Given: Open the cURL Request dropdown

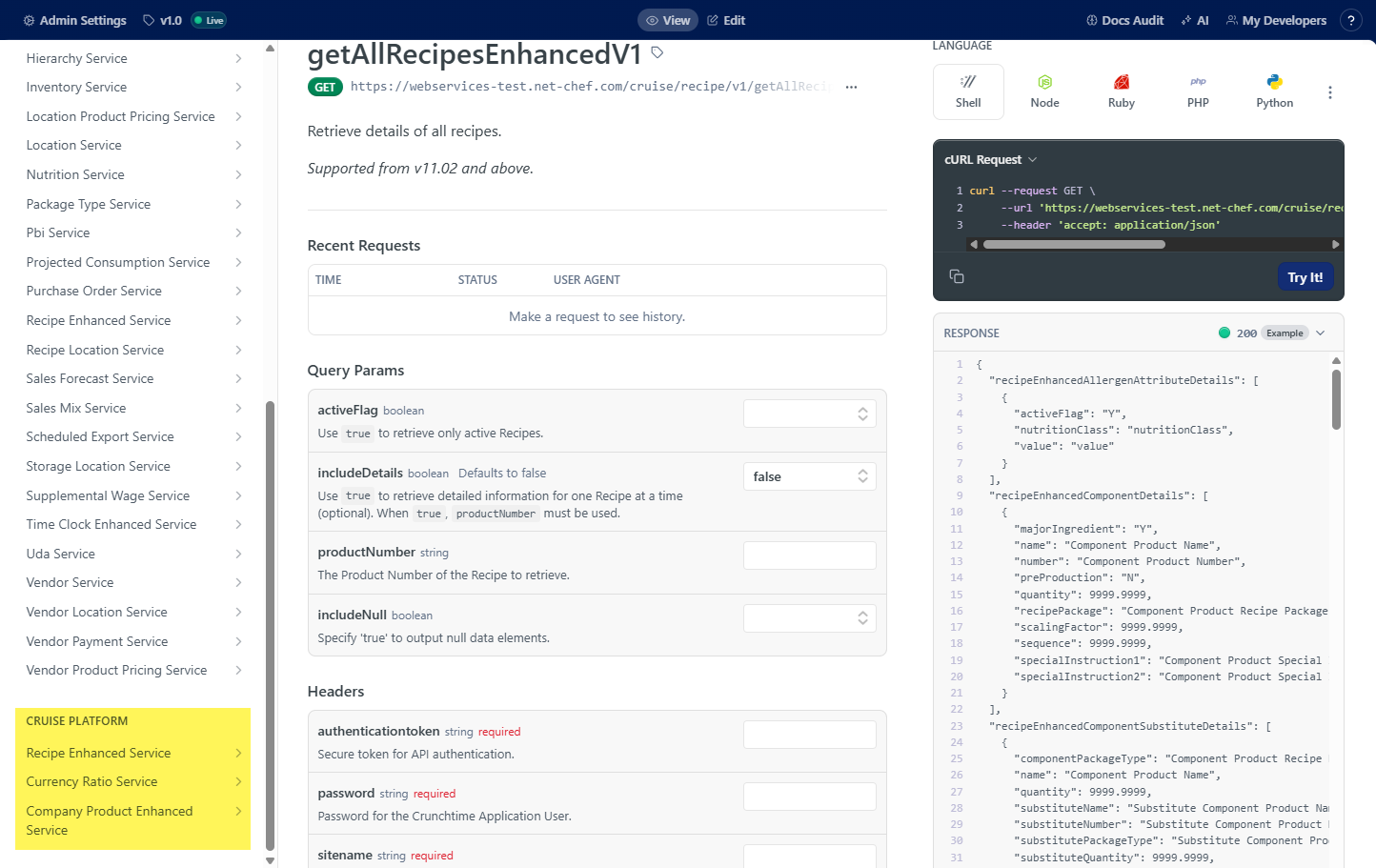Looking at the screenshot, I should (990, 160).
